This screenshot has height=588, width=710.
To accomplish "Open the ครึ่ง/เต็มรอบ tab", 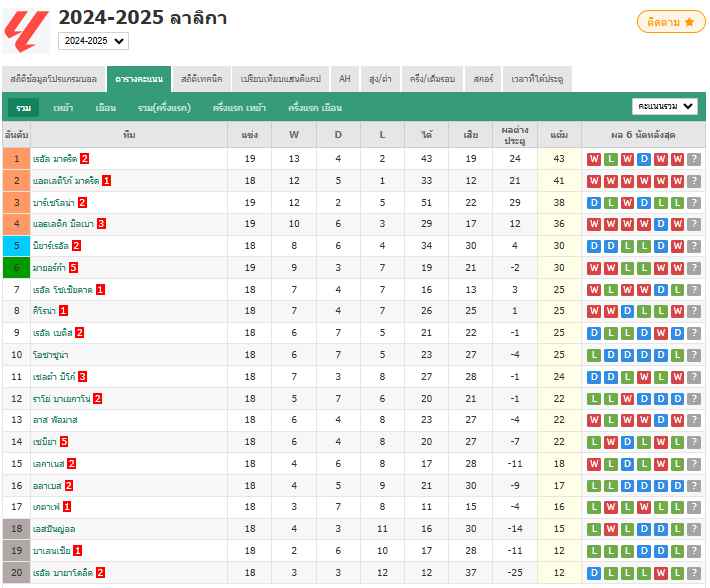I will point(432,79).
